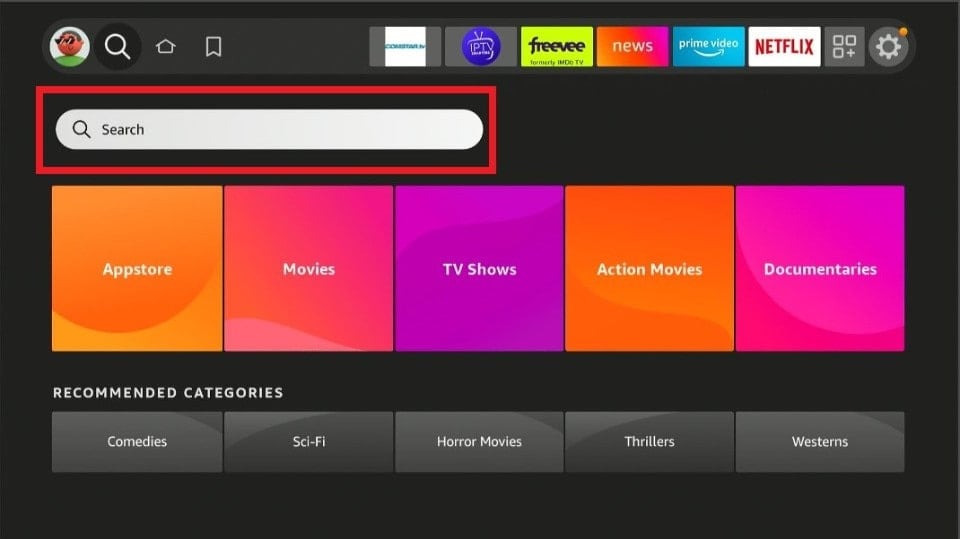This screenshot has height=539, width=960.
Task: Browse the Movies category tile
Action: point(309,269)
